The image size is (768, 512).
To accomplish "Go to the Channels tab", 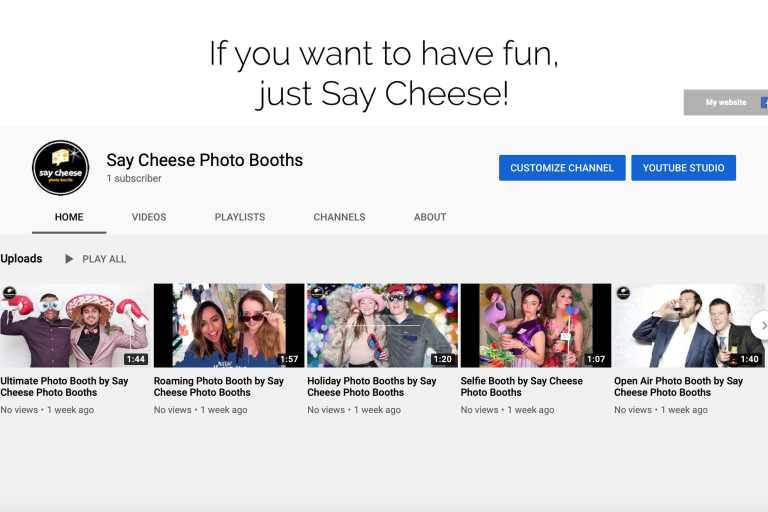I will [339, 217].
